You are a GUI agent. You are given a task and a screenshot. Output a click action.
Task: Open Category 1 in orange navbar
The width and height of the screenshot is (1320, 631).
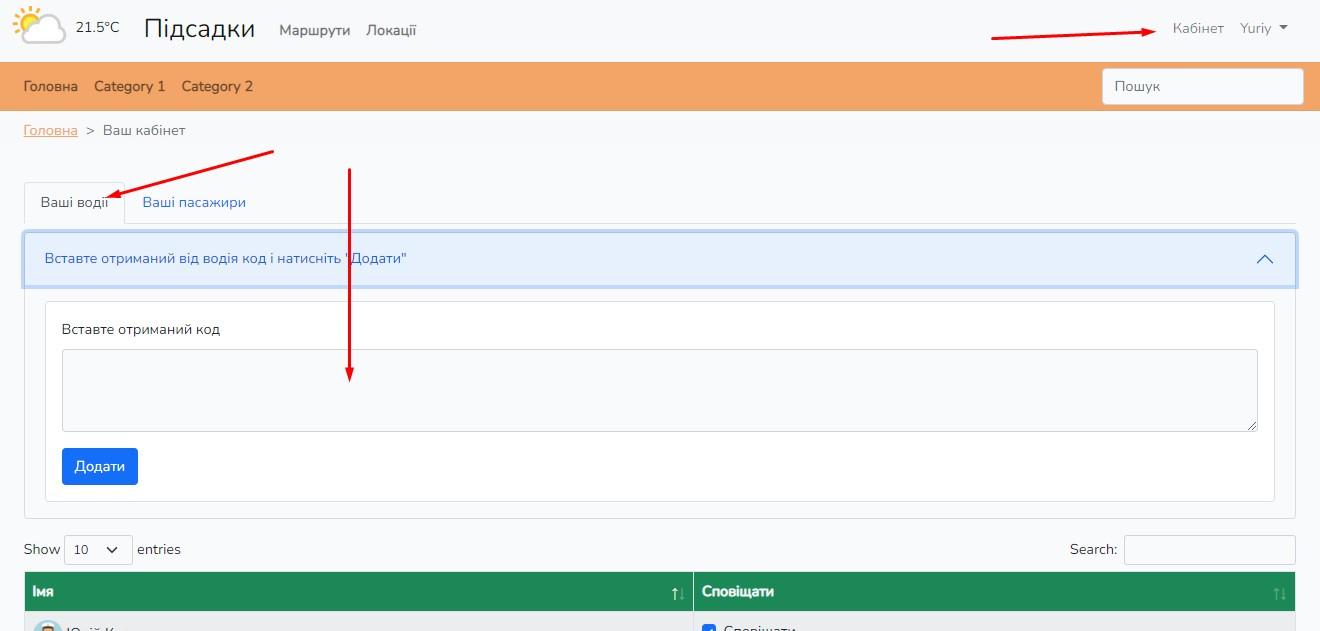tap(129, 86)
